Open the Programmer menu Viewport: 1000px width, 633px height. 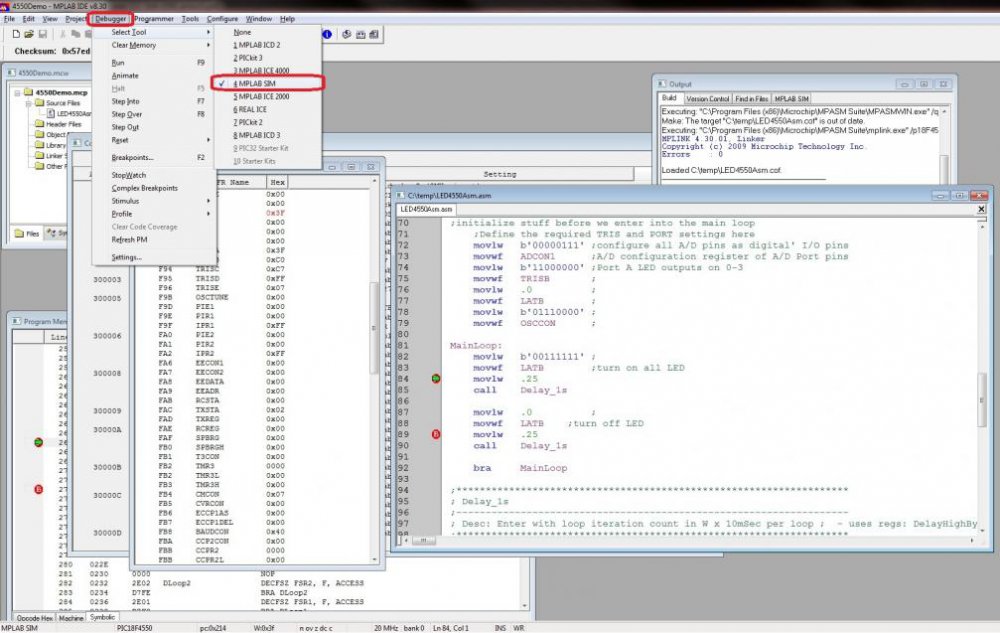pos(152,18)
